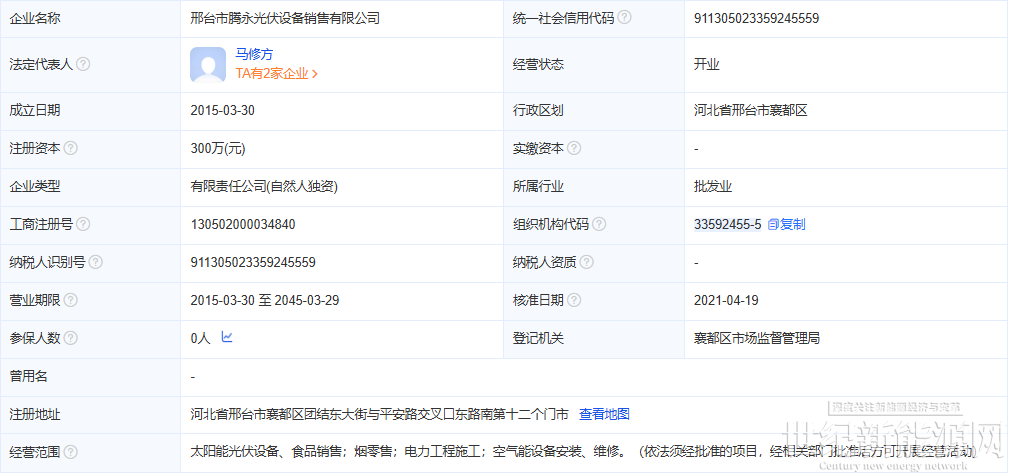Image resolution: width=1013 pixels, height=476 pixels.
Task: Show the tooltip icon for 注册资本
Action: tap(70, 148)
